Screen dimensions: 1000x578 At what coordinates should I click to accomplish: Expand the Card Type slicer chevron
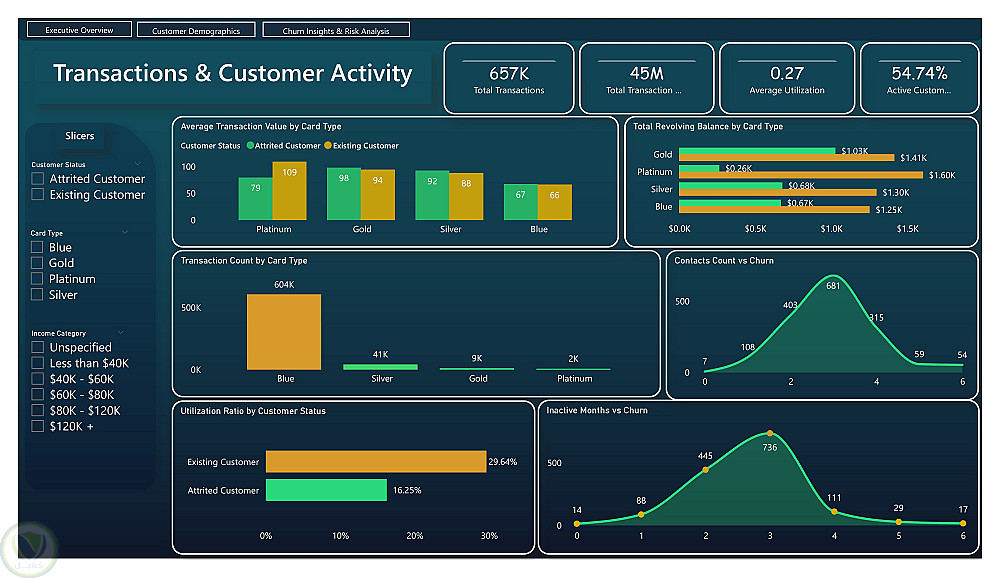pos(125,232)
